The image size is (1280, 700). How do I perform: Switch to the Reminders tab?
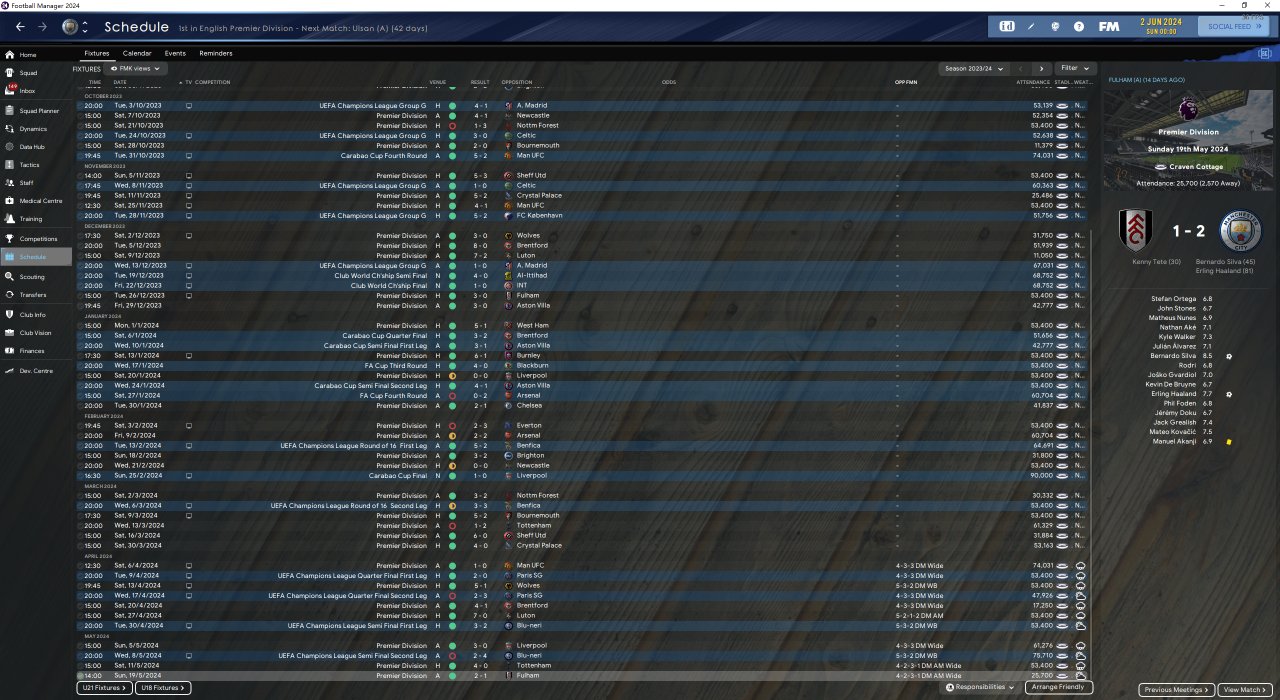216,53
